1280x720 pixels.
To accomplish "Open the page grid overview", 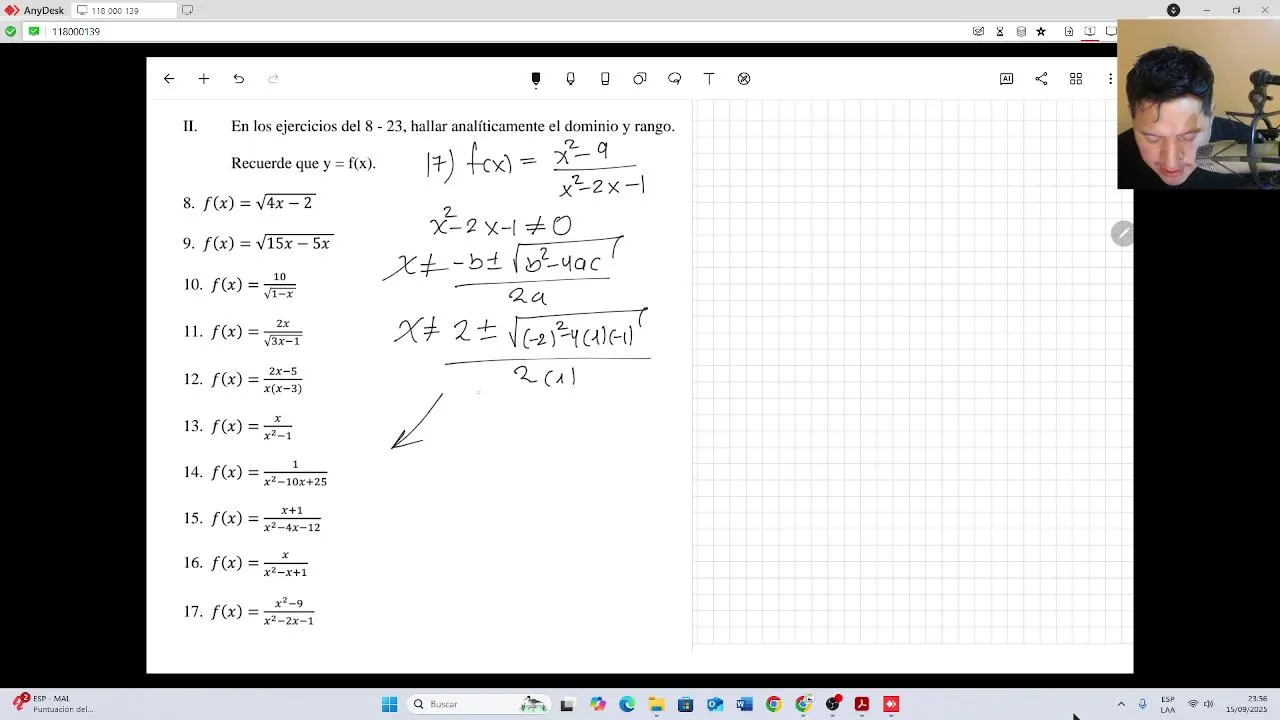I will [1076, 79].
